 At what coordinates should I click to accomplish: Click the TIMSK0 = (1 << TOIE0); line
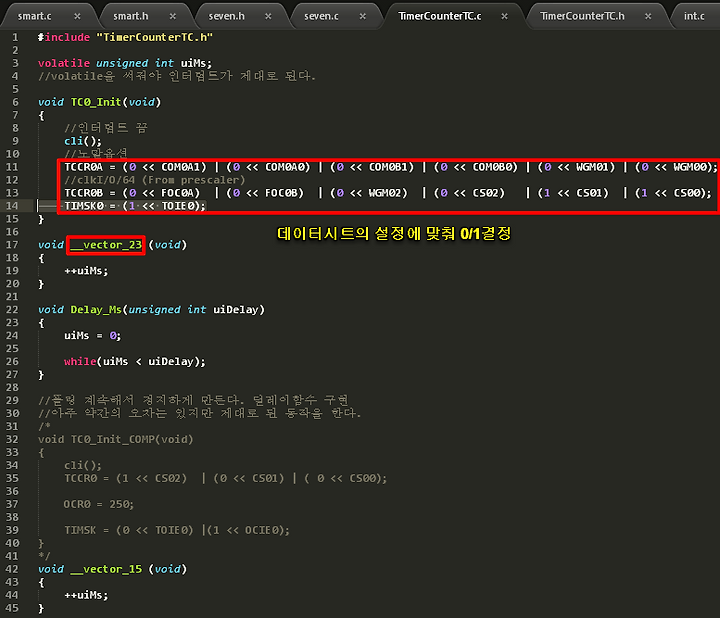135,206
